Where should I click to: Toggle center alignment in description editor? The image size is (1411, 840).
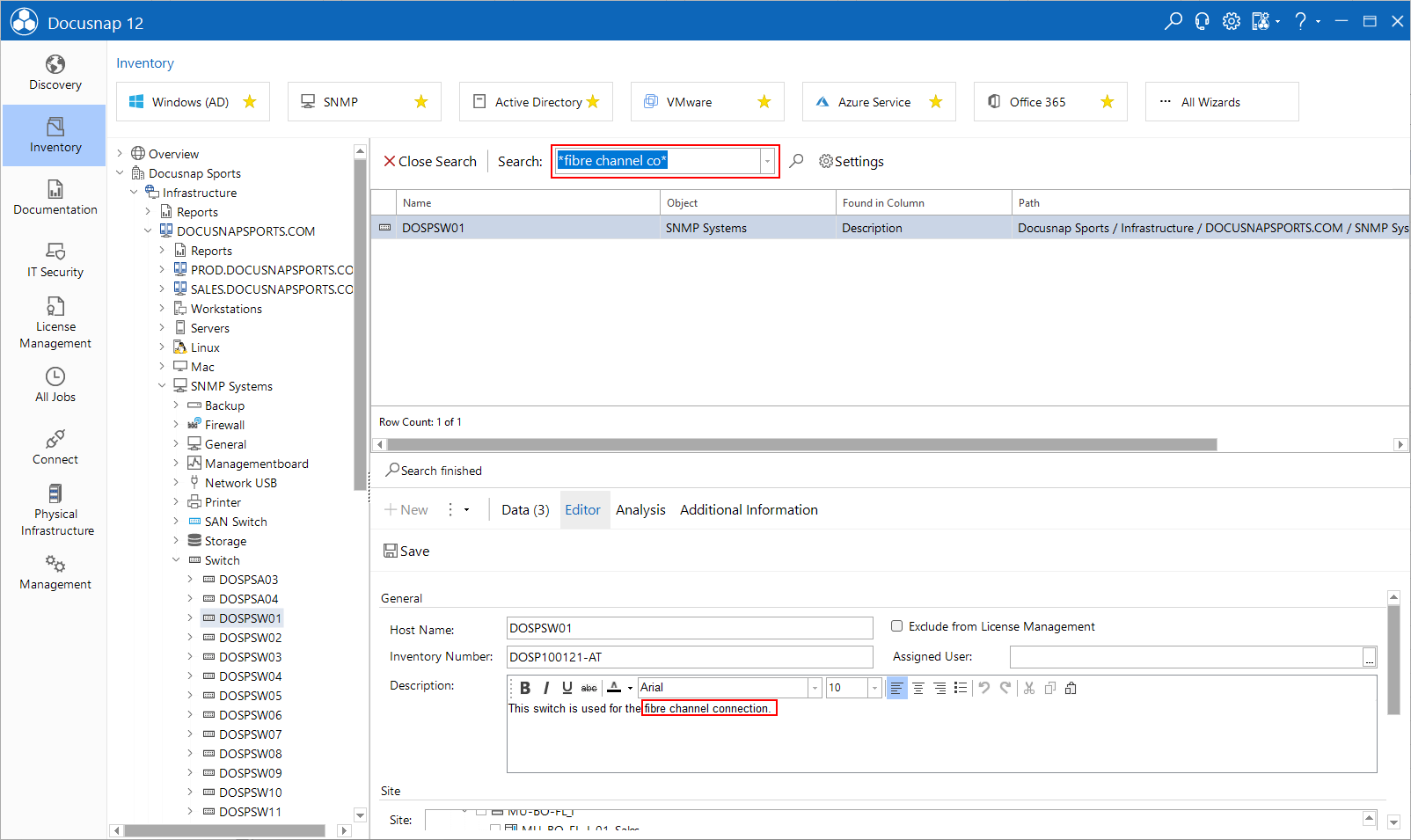click(x=918, y=688)
